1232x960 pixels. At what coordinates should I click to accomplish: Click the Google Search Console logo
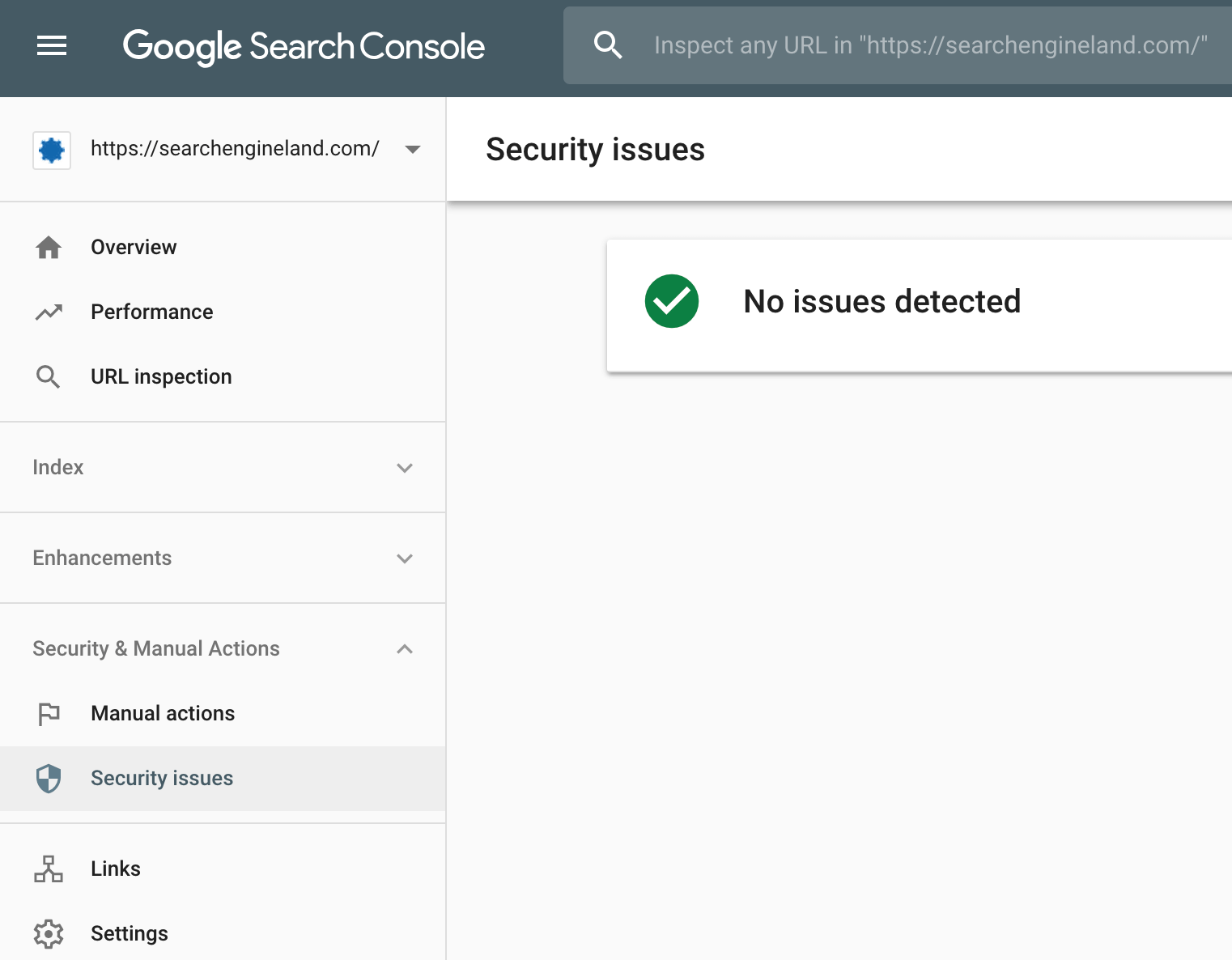(x=304, y=47)
